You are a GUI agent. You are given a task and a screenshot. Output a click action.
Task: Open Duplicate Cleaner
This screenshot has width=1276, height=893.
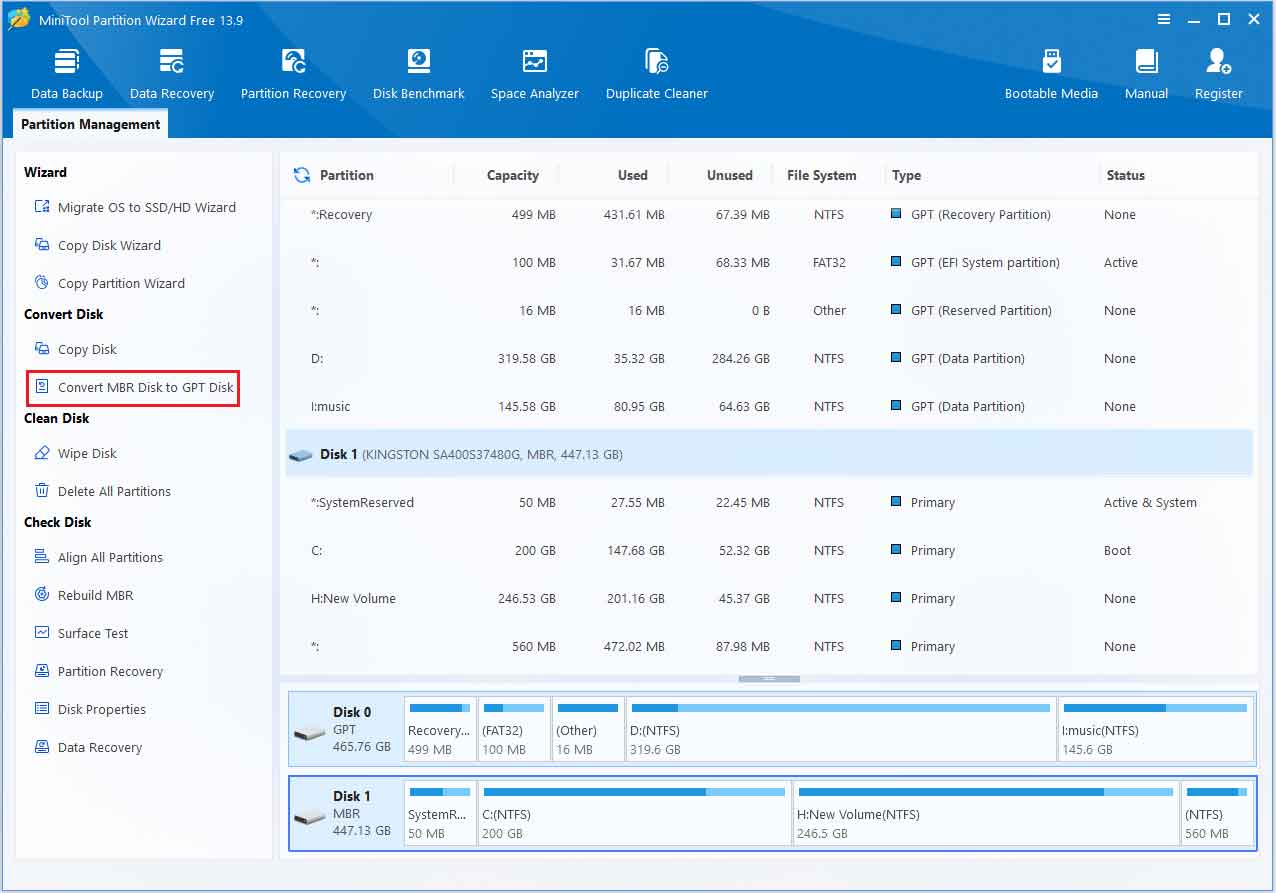tap(657, 73)
